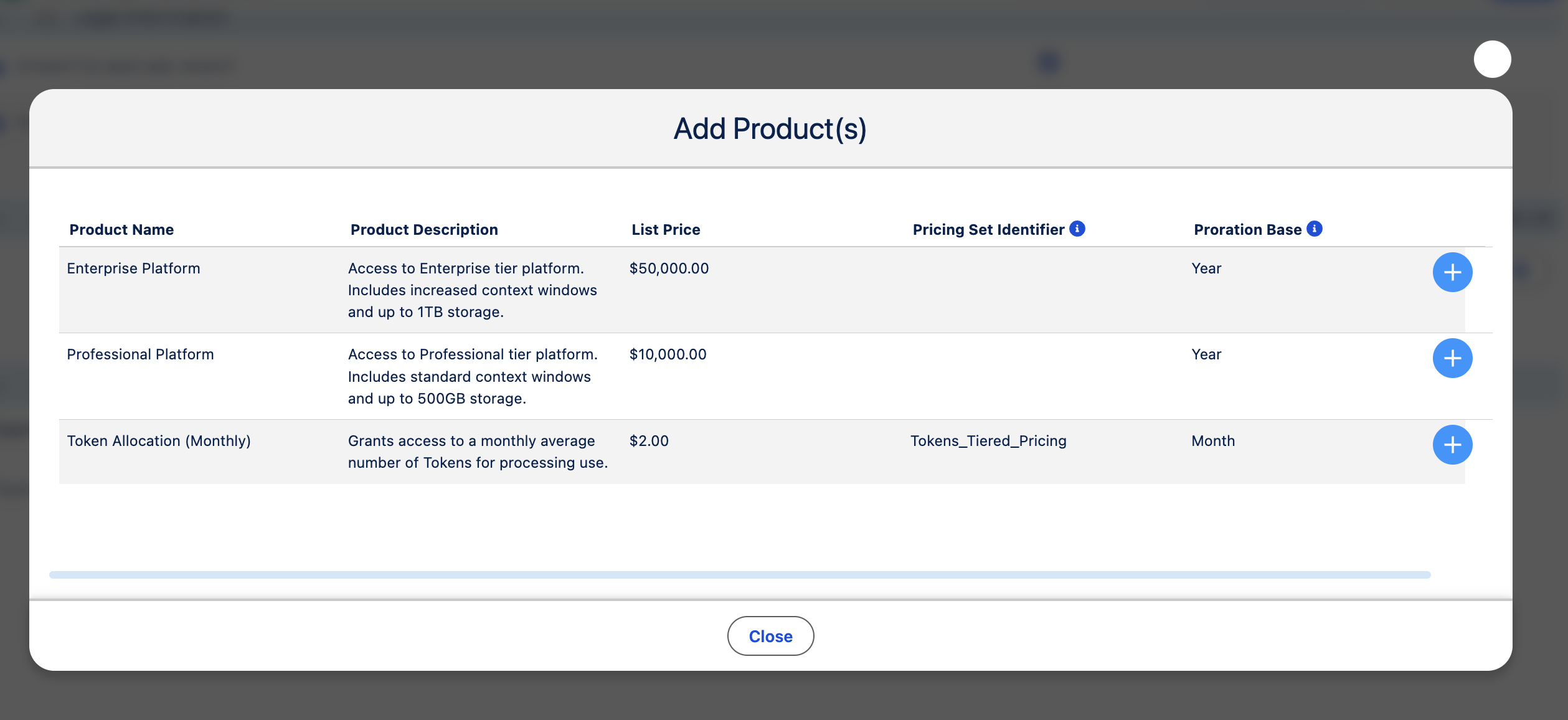
Task: Add the Enterprise Platform product
Action: tap(1452, 272)
